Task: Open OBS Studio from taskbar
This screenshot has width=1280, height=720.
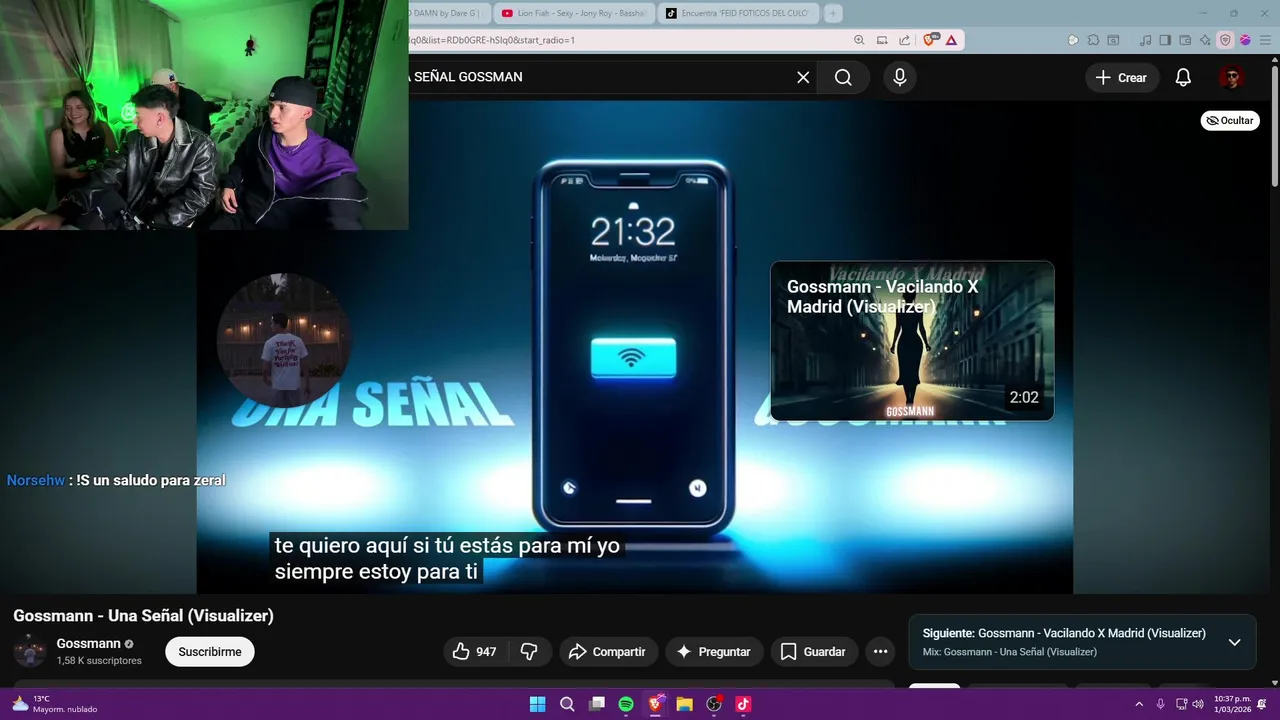Action: (x=714, y=704)
